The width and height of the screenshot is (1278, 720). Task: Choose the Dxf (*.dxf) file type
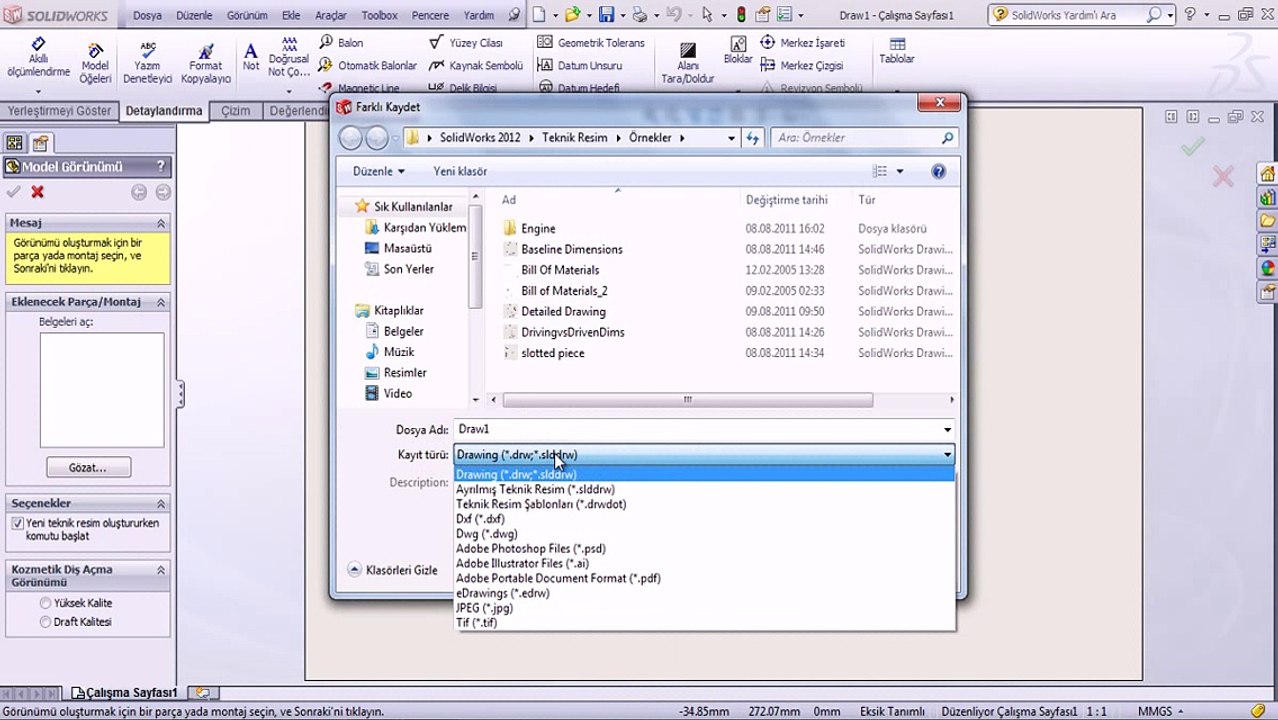480,519
